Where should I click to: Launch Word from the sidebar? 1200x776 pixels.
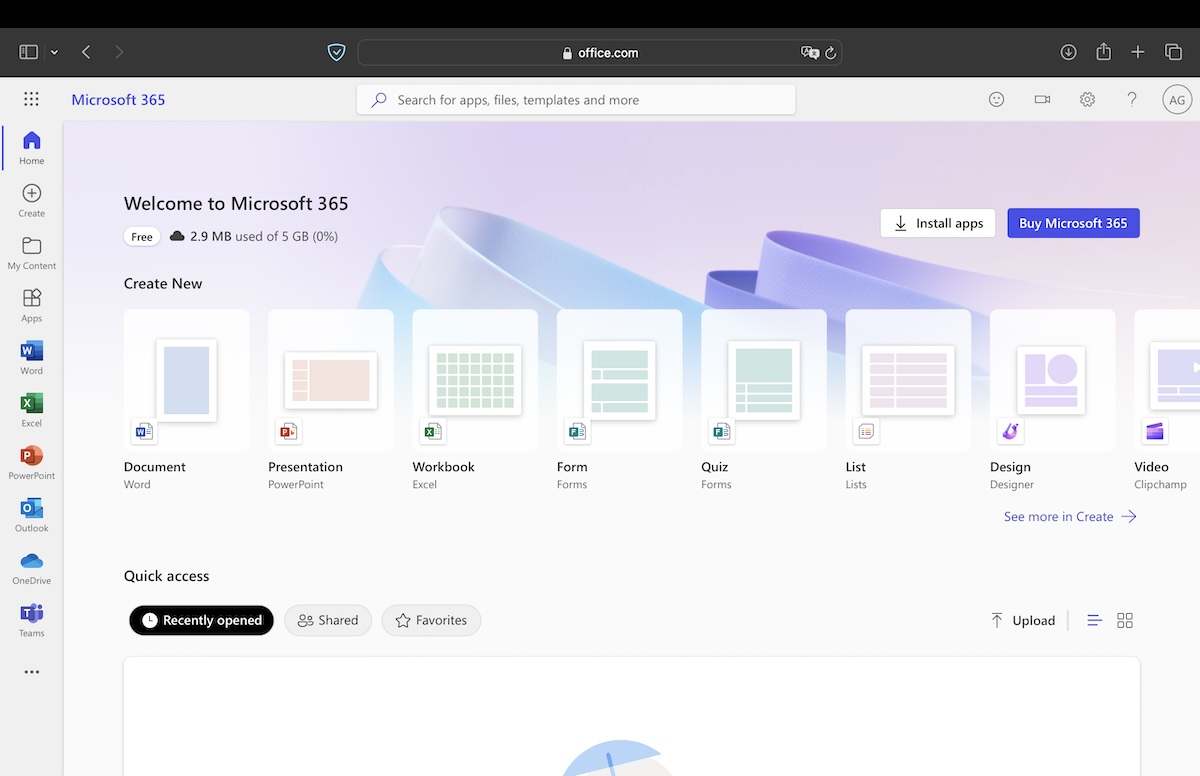click(32, 358)
